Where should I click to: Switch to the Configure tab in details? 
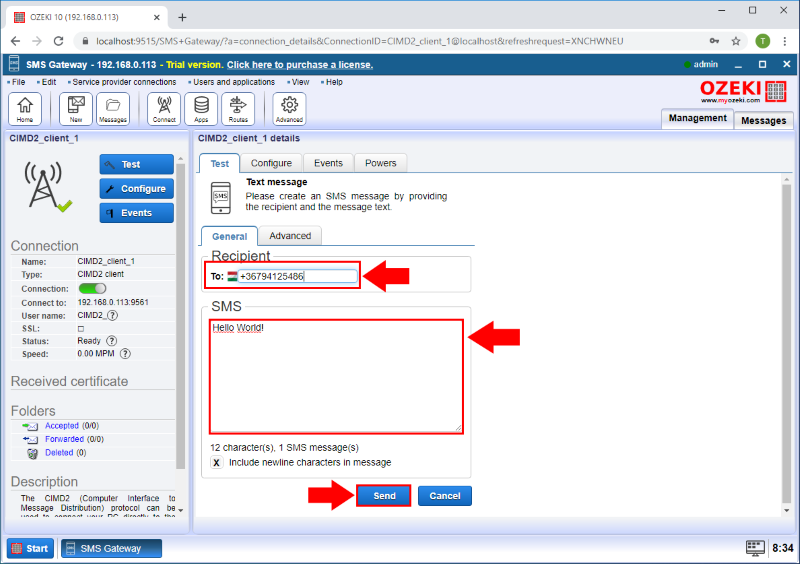tap(271, 163)
